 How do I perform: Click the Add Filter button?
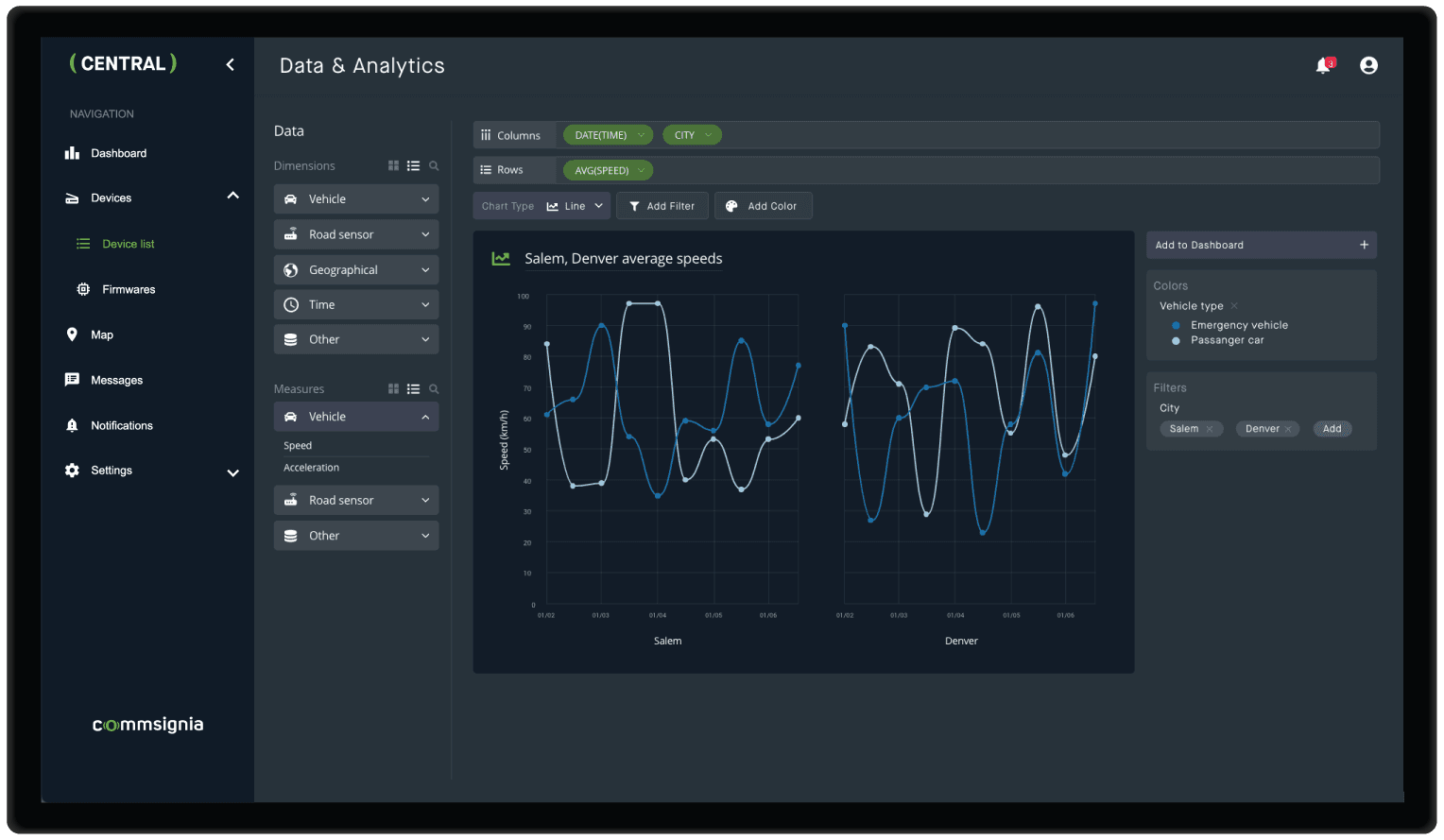point(662,206)
